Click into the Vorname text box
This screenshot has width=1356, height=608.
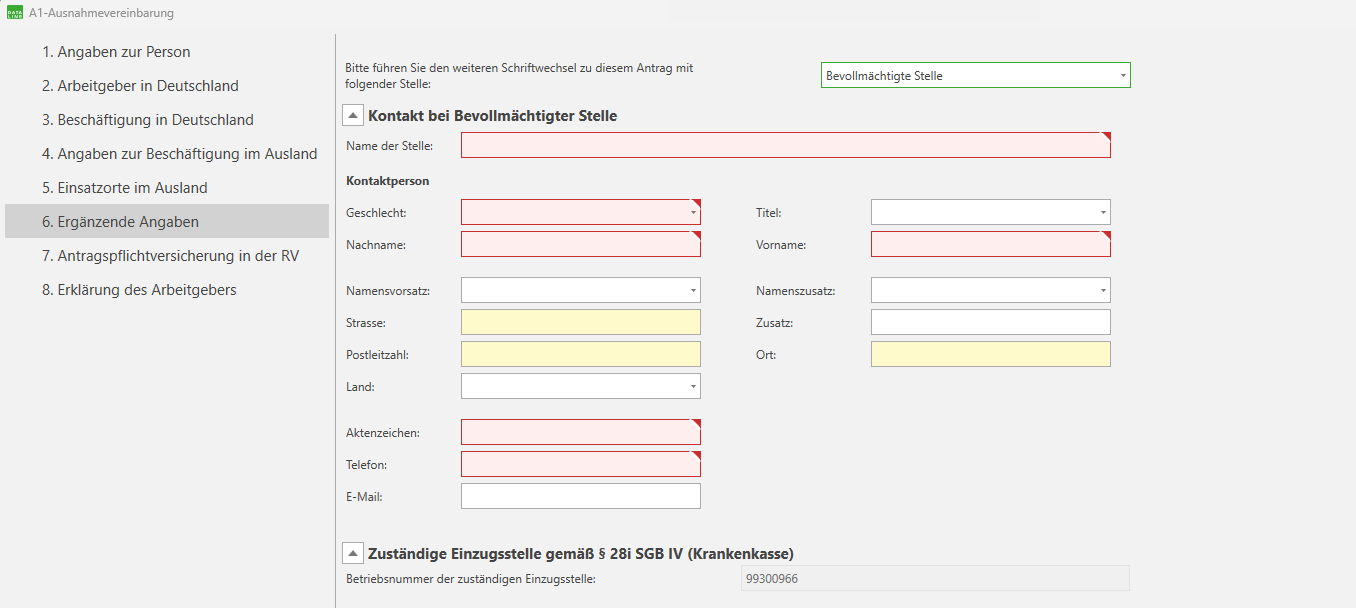pos(990,244)
